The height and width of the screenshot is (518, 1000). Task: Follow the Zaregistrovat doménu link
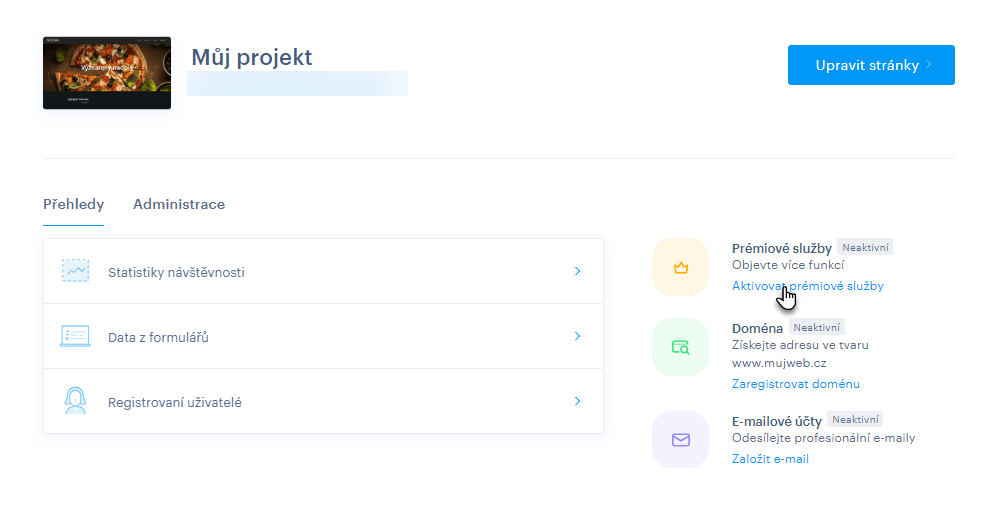[x=795, y=384]
